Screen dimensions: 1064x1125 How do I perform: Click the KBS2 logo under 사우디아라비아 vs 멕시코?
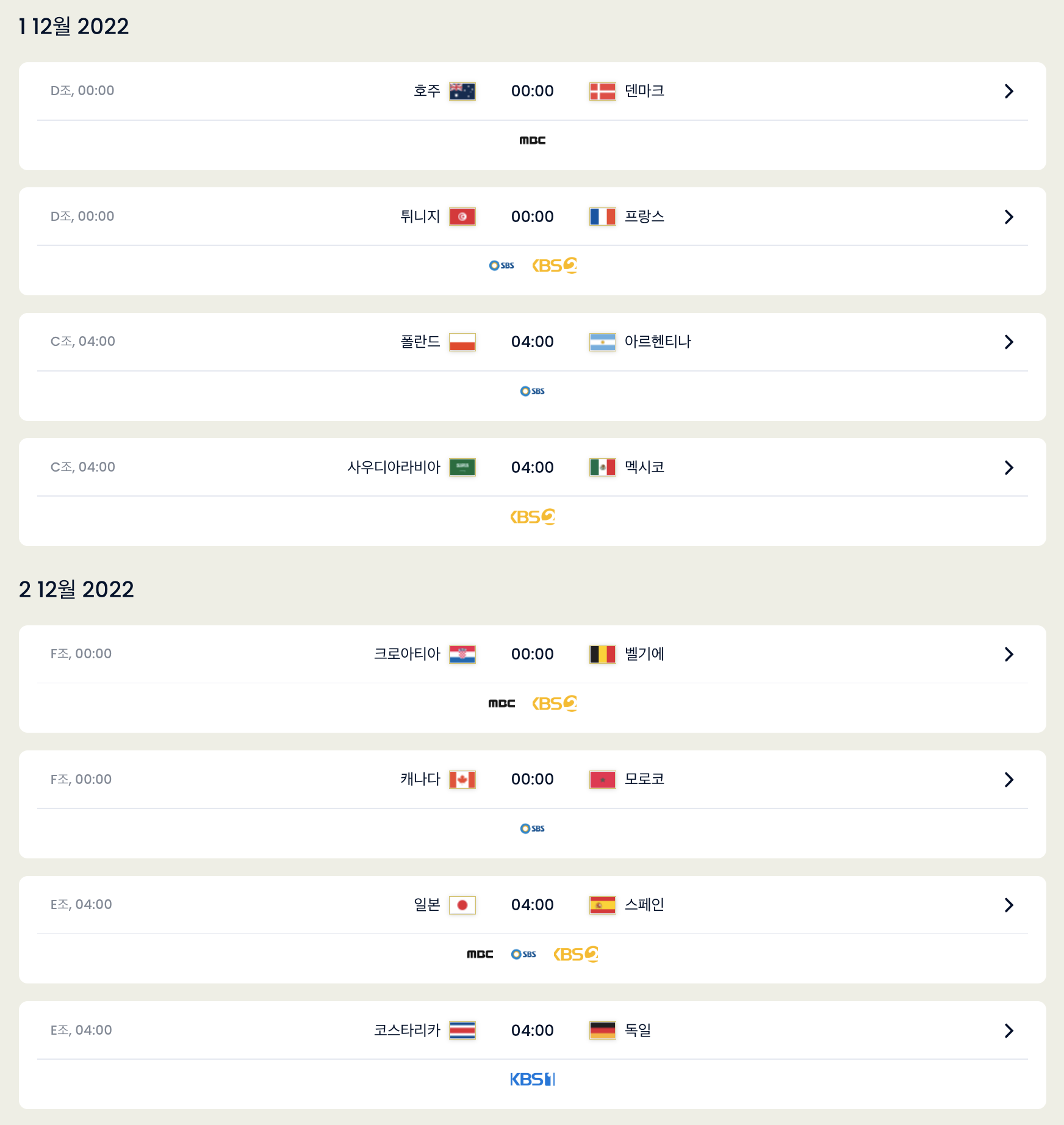point(532,517)
